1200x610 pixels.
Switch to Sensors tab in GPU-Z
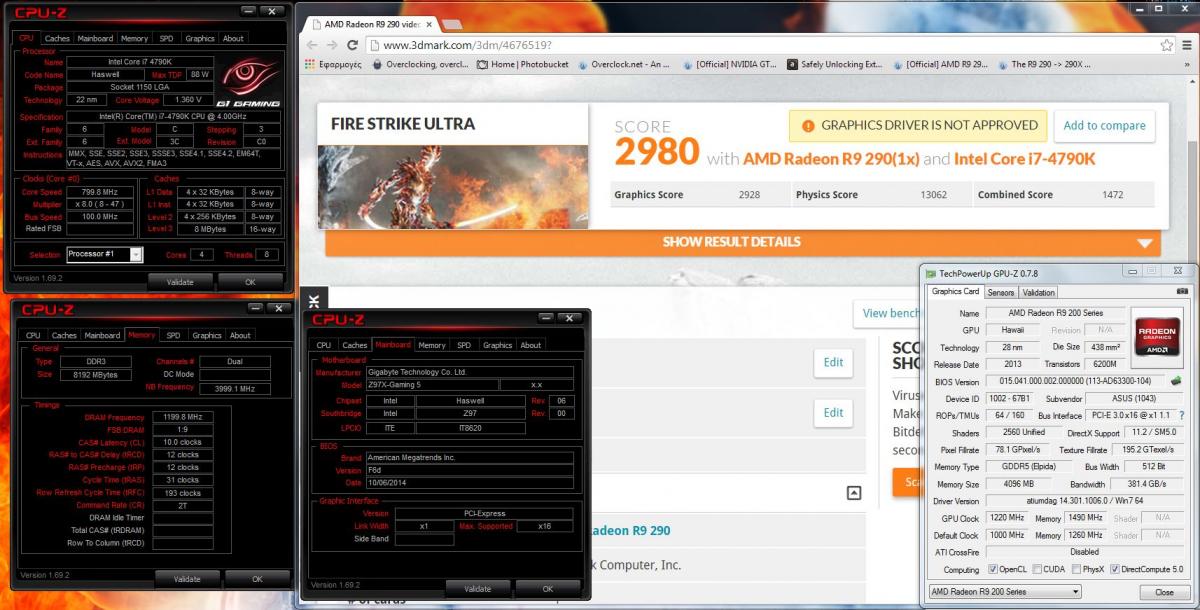(1001, 292)
